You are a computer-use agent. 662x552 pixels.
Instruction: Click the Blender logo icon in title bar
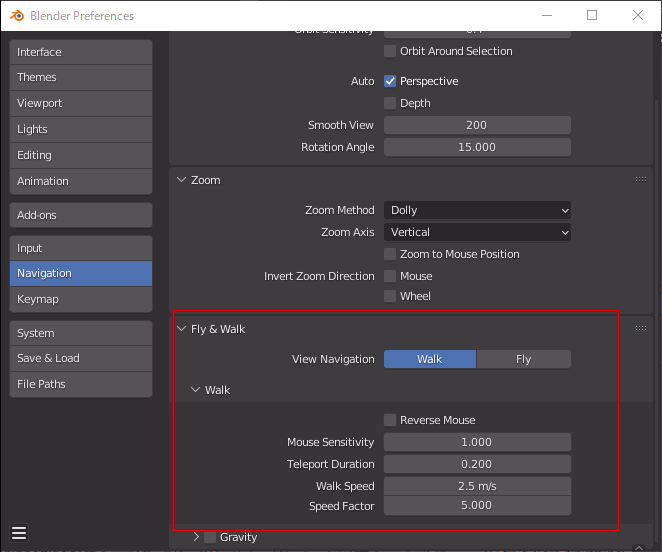(x=17, y=16)
